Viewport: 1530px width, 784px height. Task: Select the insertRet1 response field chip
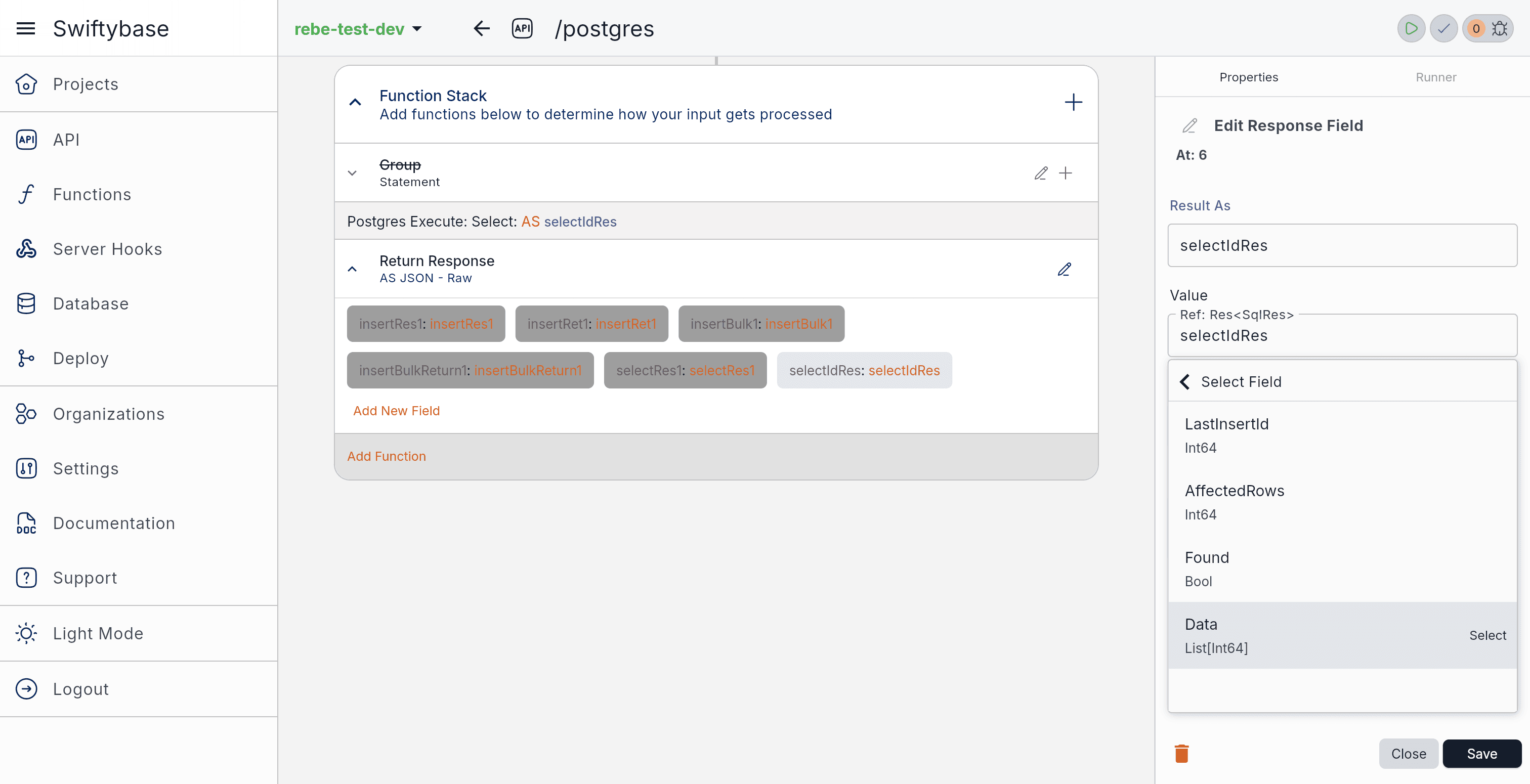[x=591, y=324]
